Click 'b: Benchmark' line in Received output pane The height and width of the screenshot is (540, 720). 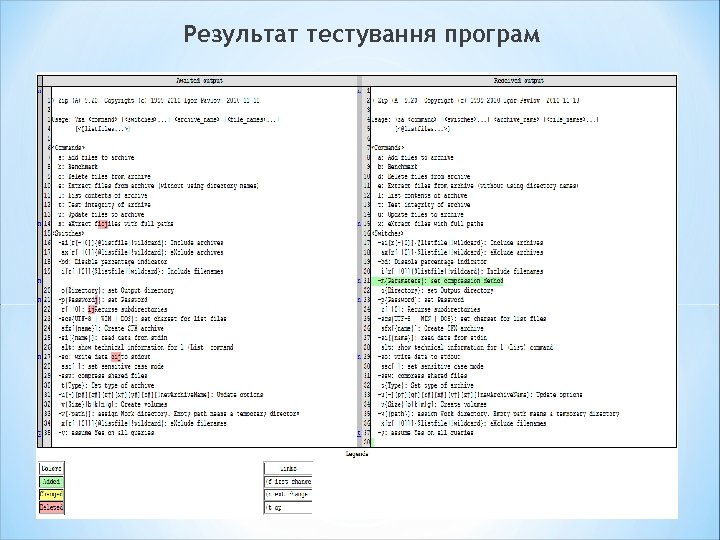(x=398, y=167)
